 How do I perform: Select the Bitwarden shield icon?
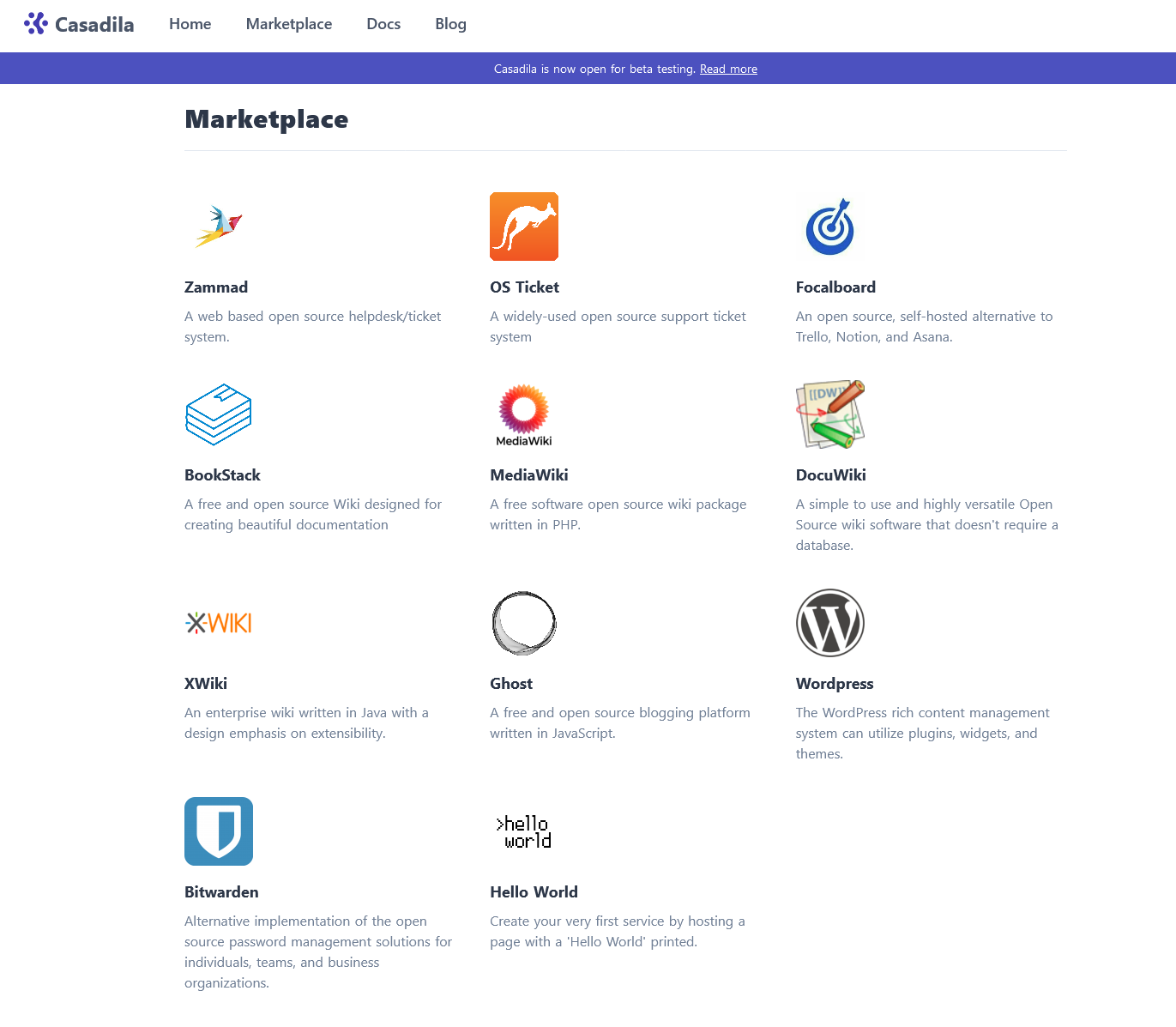tap(219, 831)
